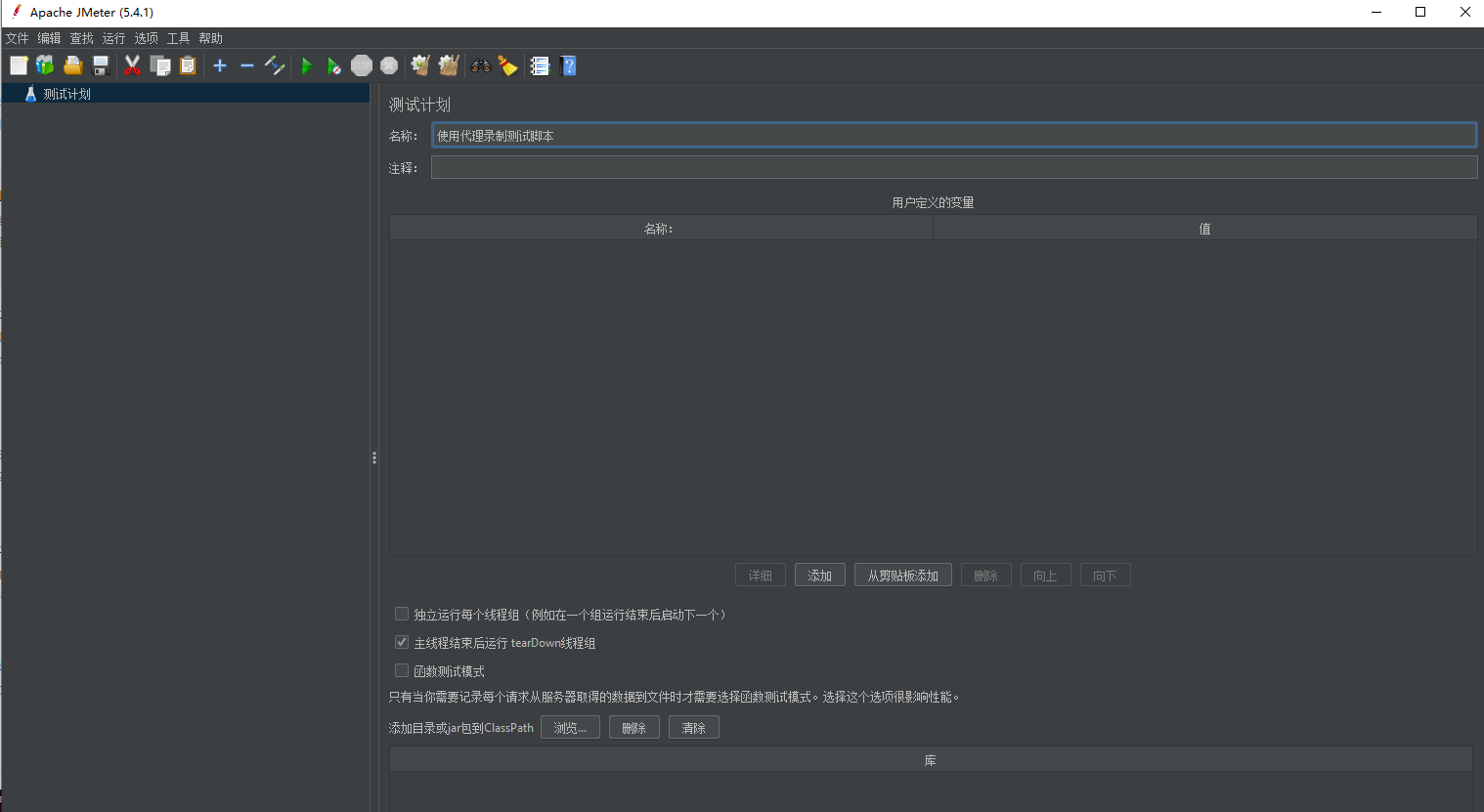Enable the 函数测试模式 checkbox
Viewport: 1484px width, 812px height.
coord(401,670)
